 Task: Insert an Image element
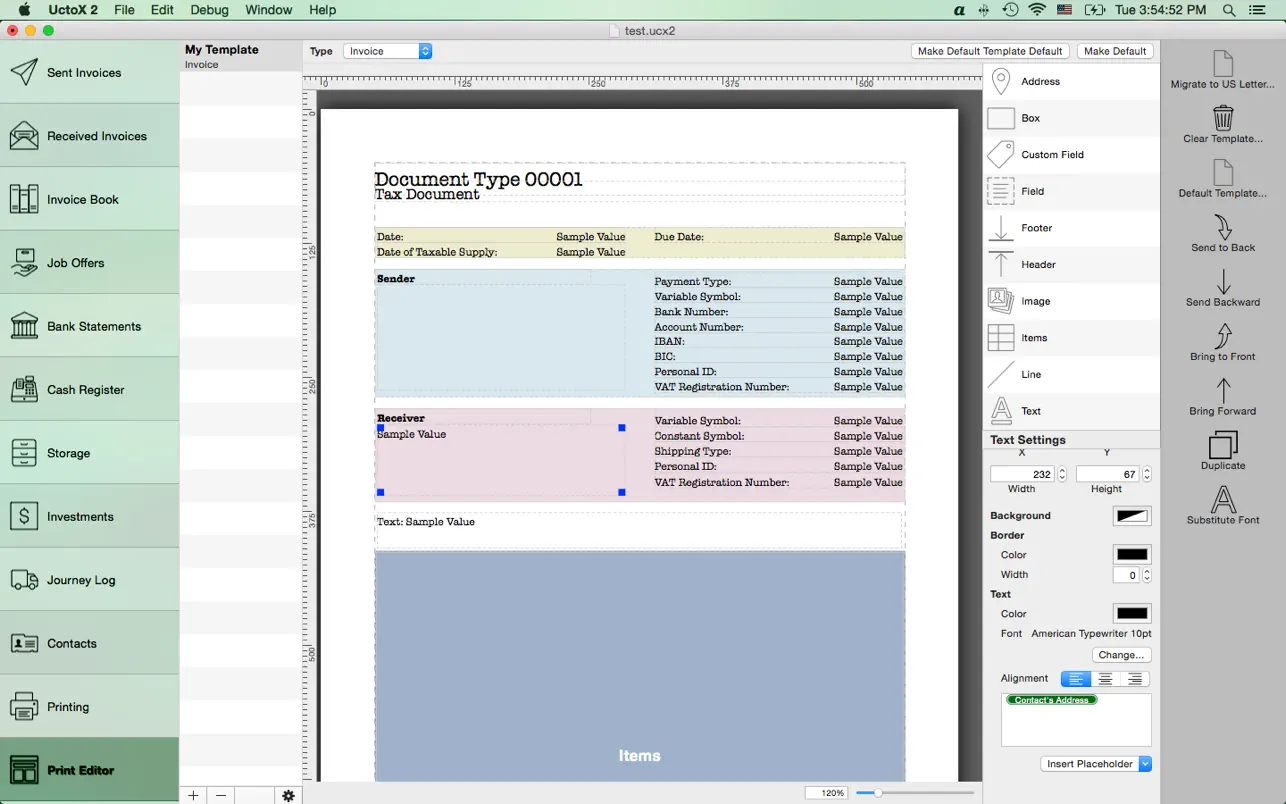point(1001,301)
